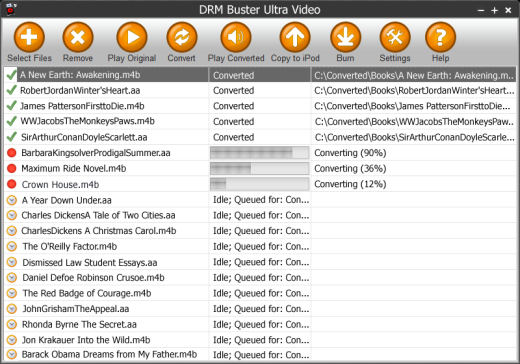Click red dot beside BarbaraKingsolverProdigalSummer.aa
The width and height of the screenshot is (520, 364).
(x=12, y=153)
